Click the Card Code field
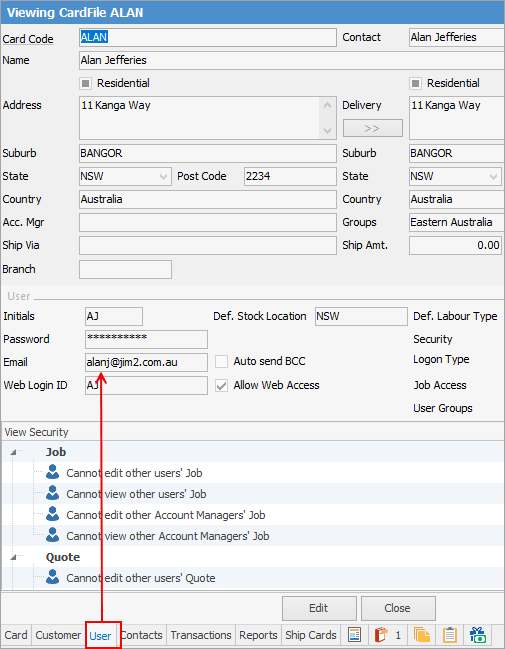 click(208, 37)
